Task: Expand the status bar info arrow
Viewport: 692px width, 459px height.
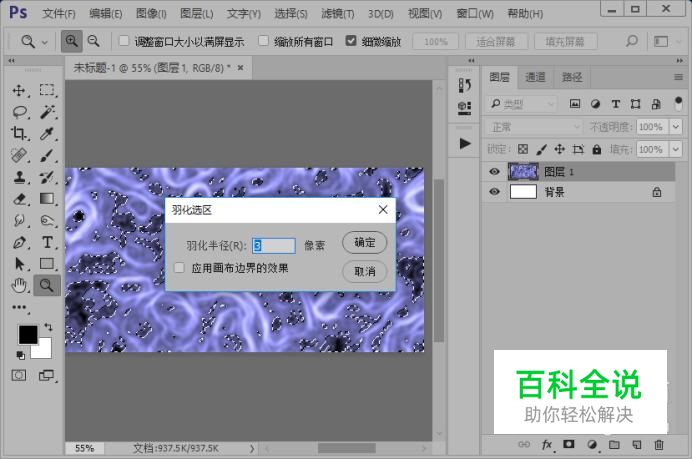Action: point(252,448)
